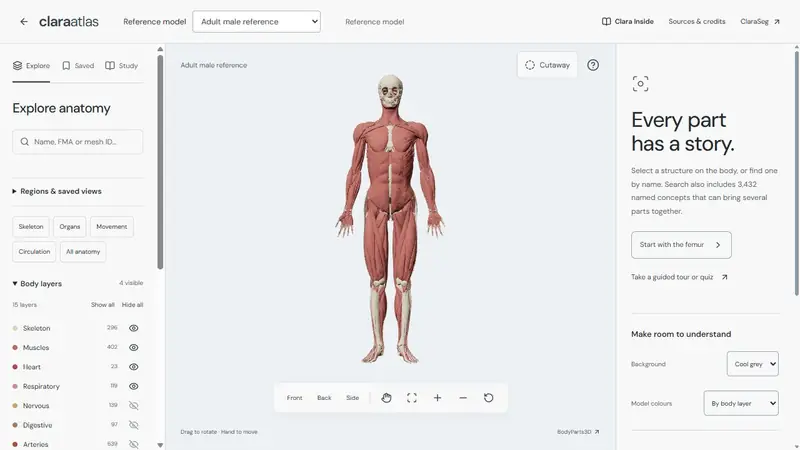This screenshot has width=800, height=450.
Task: Select the Front view
Action: point(294,397)
